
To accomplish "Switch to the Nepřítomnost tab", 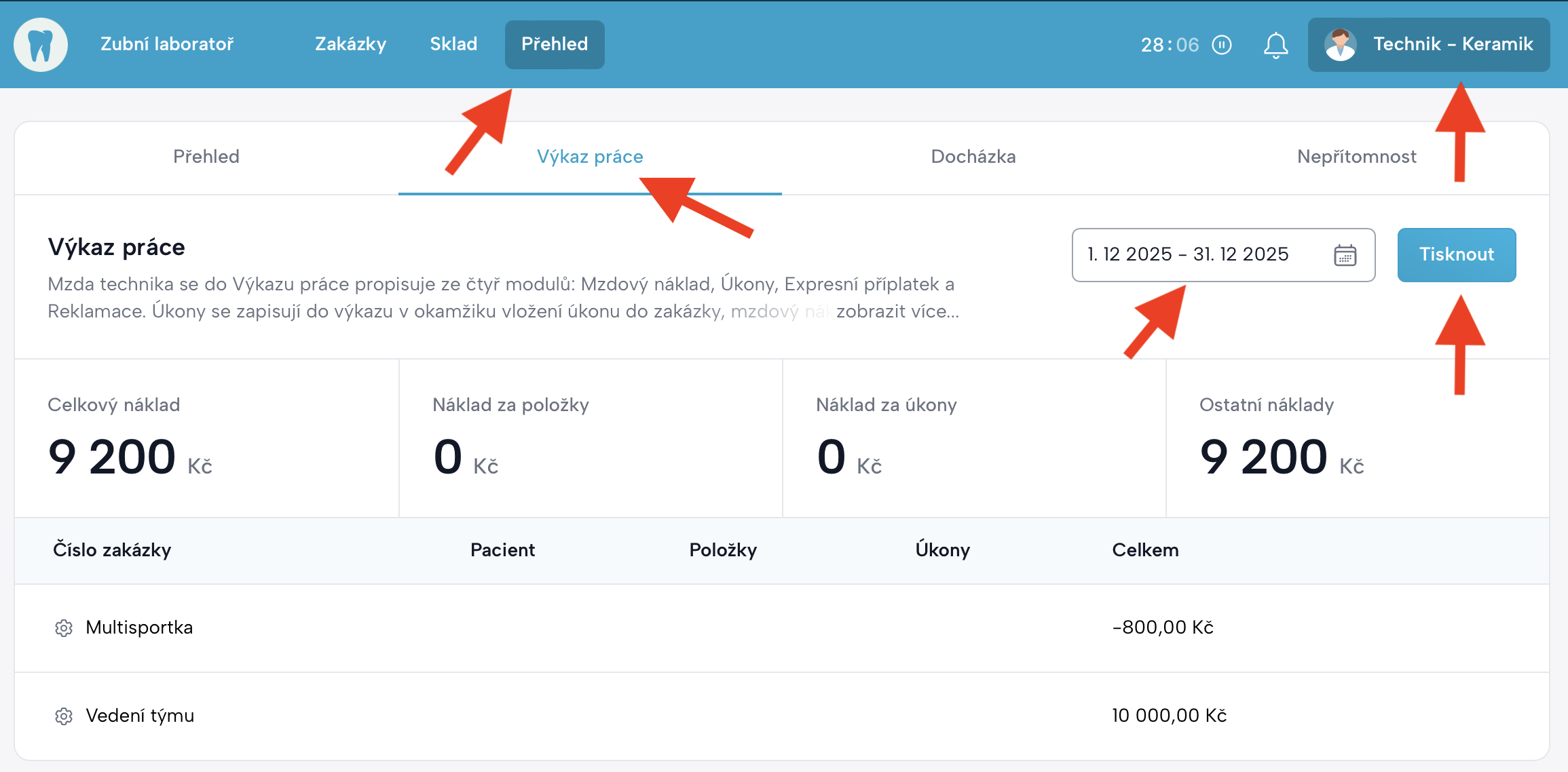I will (1356, 157).
